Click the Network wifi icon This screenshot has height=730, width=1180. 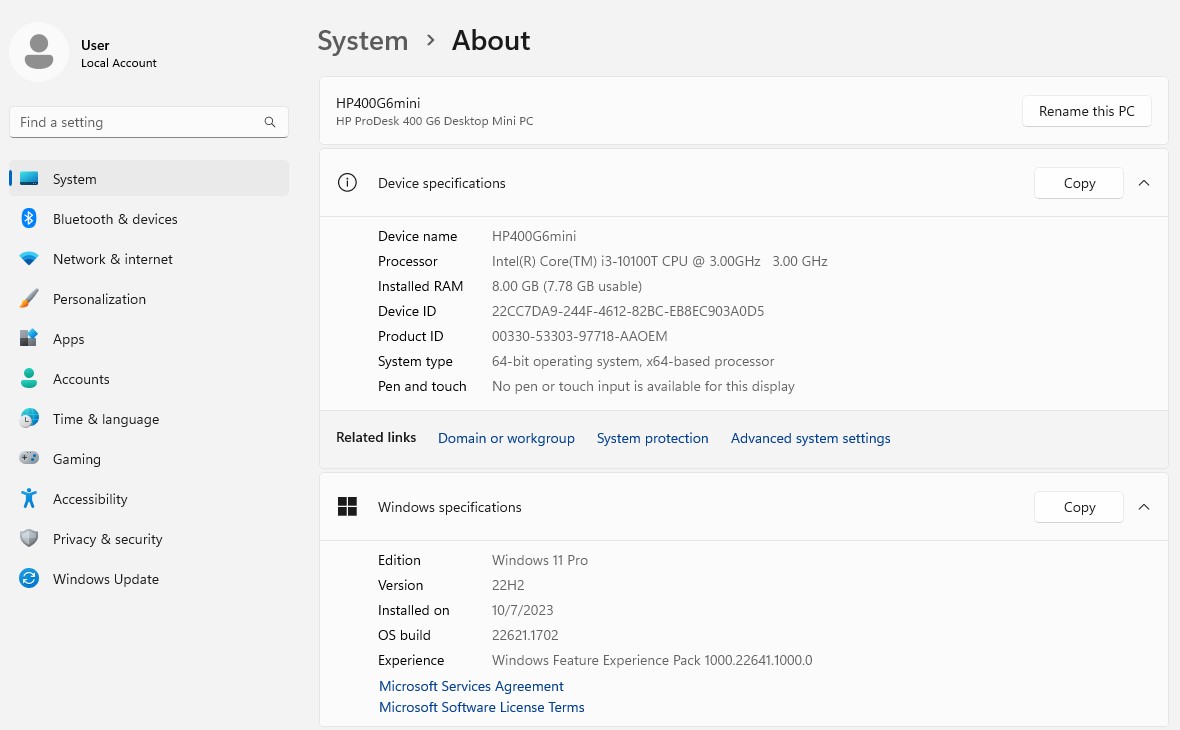point(29,259)
